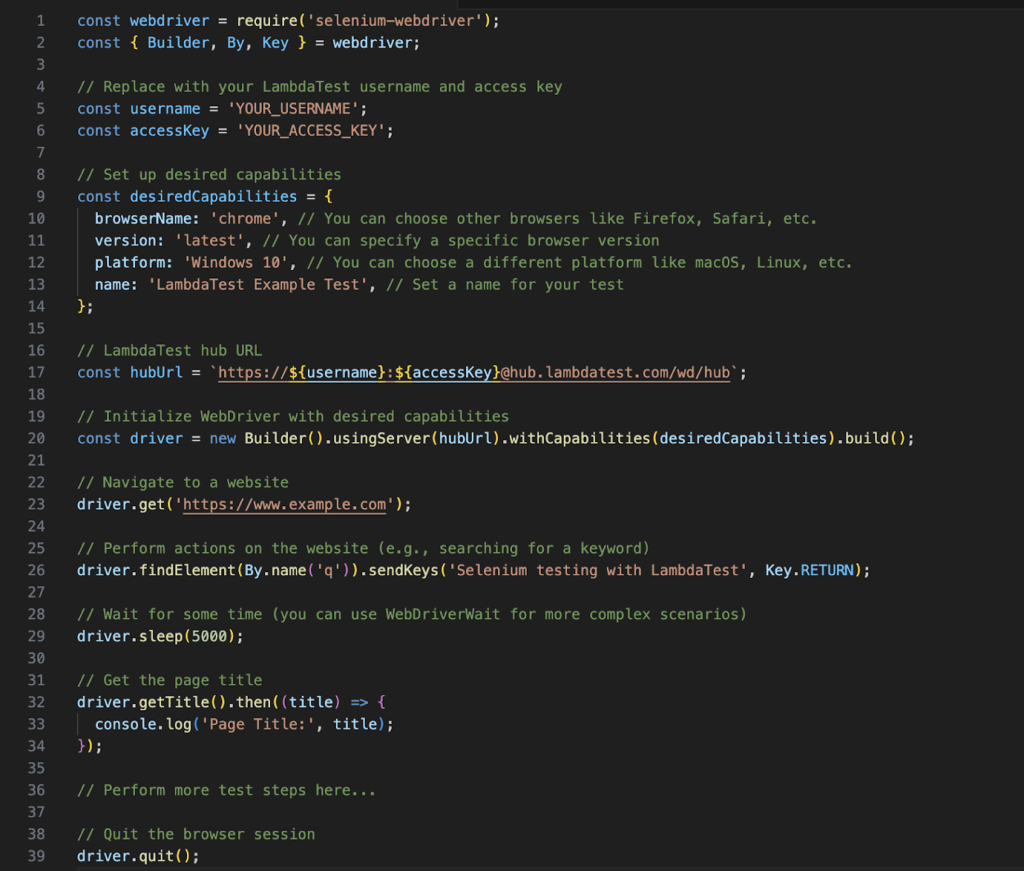Click the 'LambdaTest Example Test' string
Viewport: 1024px width, 871px height.
(x=258, y=285)
